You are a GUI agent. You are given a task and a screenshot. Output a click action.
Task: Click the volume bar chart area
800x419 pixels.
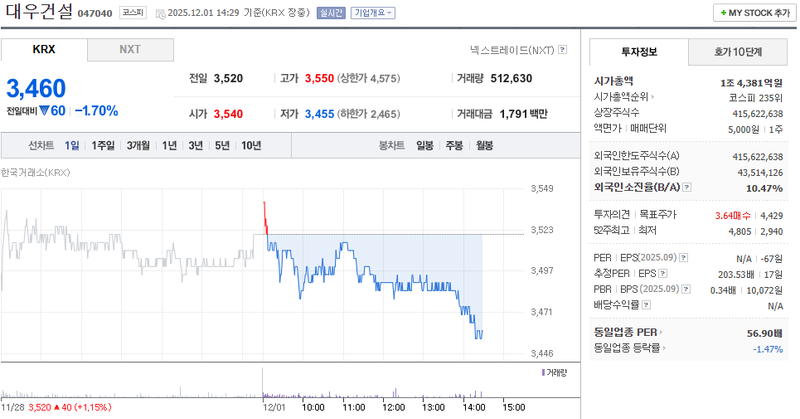tap(263, 383)
